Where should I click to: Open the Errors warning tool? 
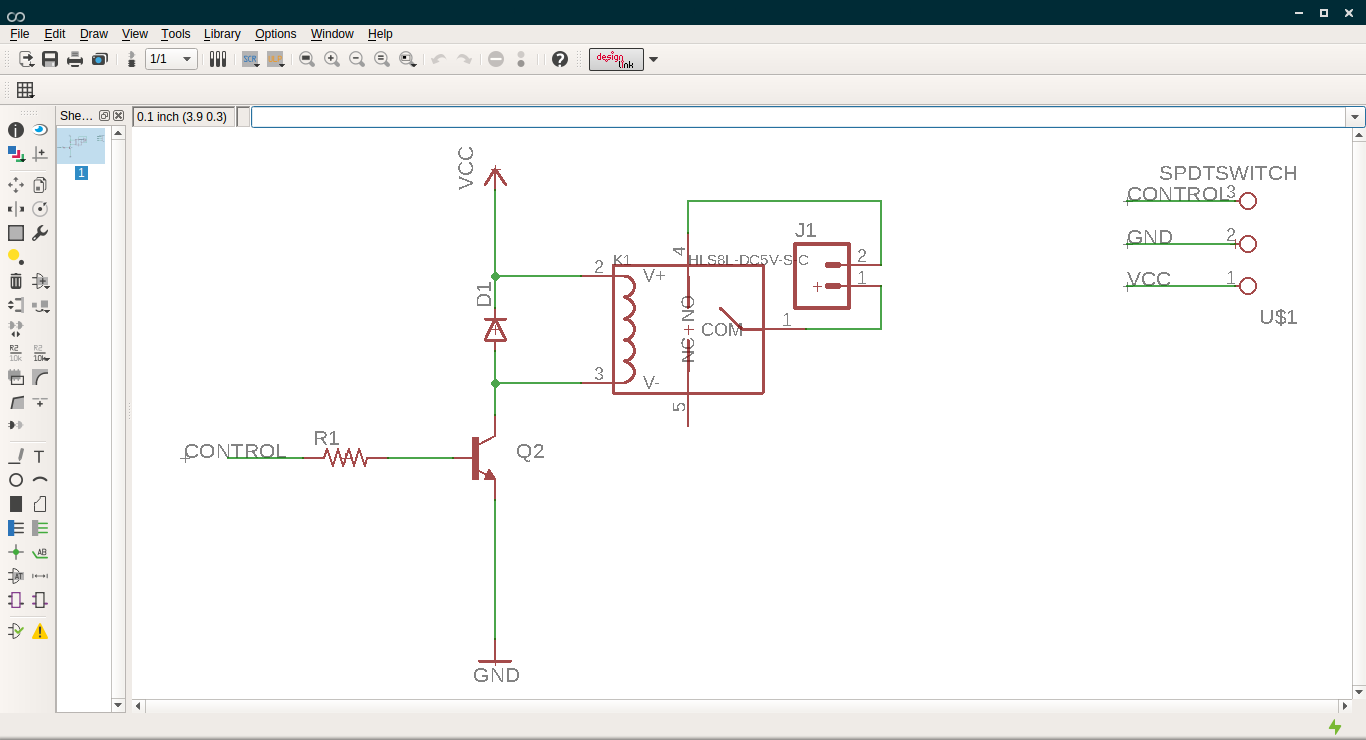(x=40, y=631)
